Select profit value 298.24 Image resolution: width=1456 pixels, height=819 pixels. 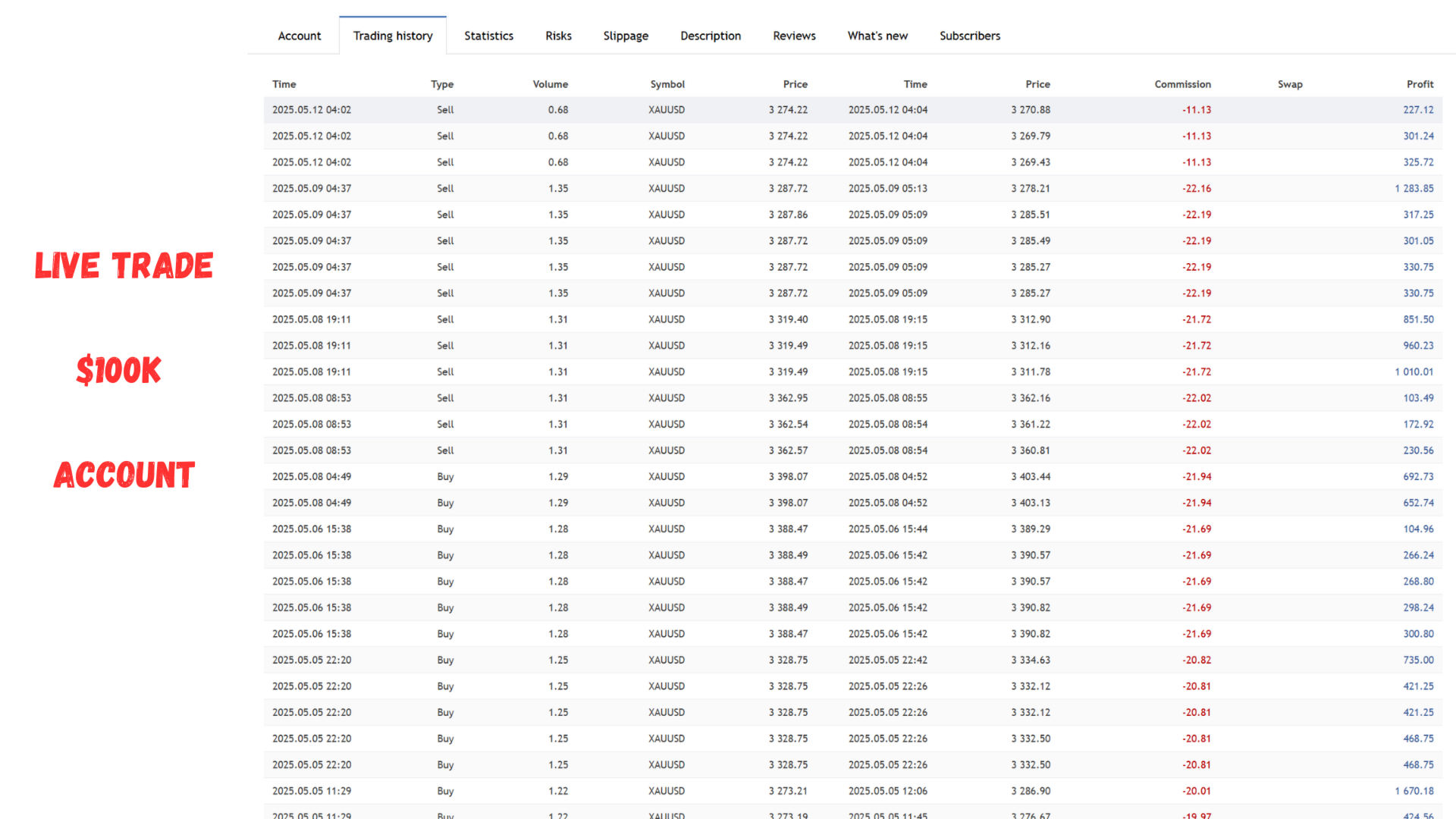[1418, 608]
